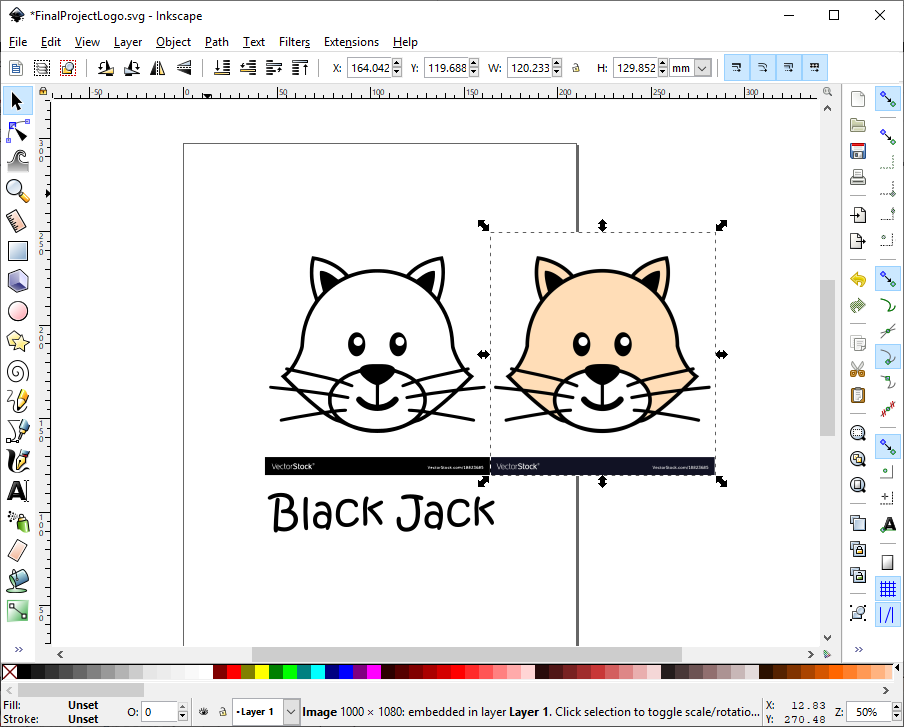Open the Path menu

pos(217,42)
